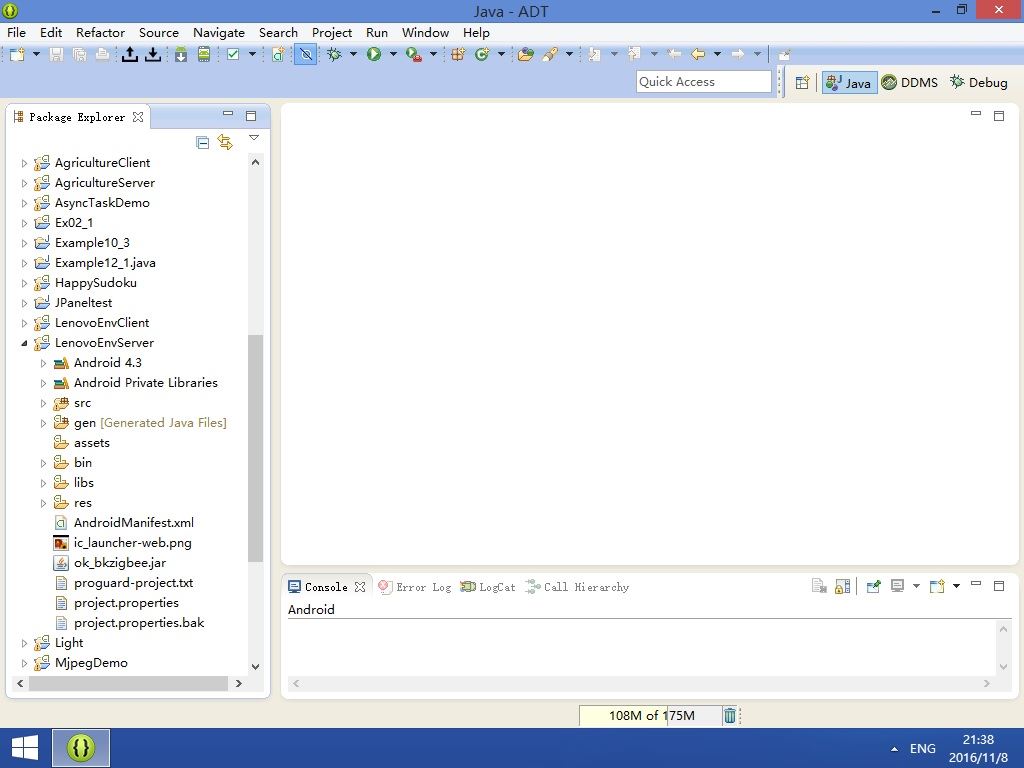Select project.properties.bak file
The height and width of the screenshot is (768, 1024).
(x=138, y=622)
